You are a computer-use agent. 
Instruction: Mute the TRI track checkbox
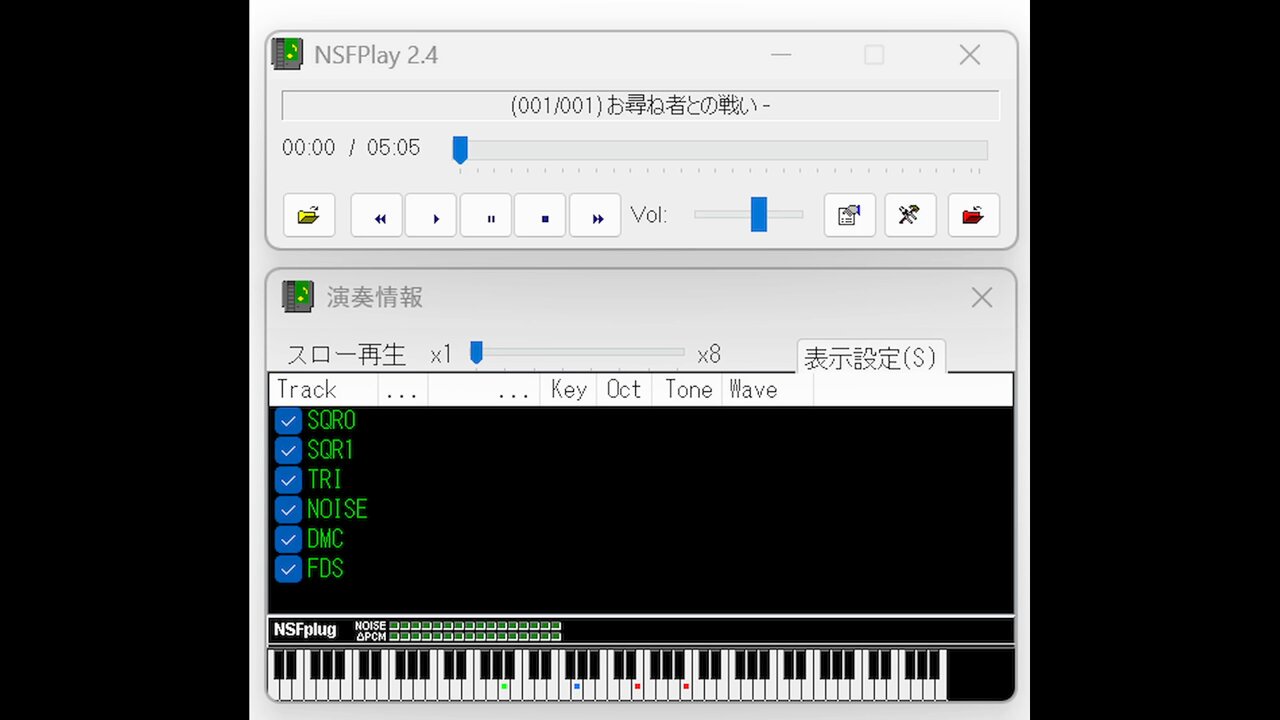coord(288,480)
